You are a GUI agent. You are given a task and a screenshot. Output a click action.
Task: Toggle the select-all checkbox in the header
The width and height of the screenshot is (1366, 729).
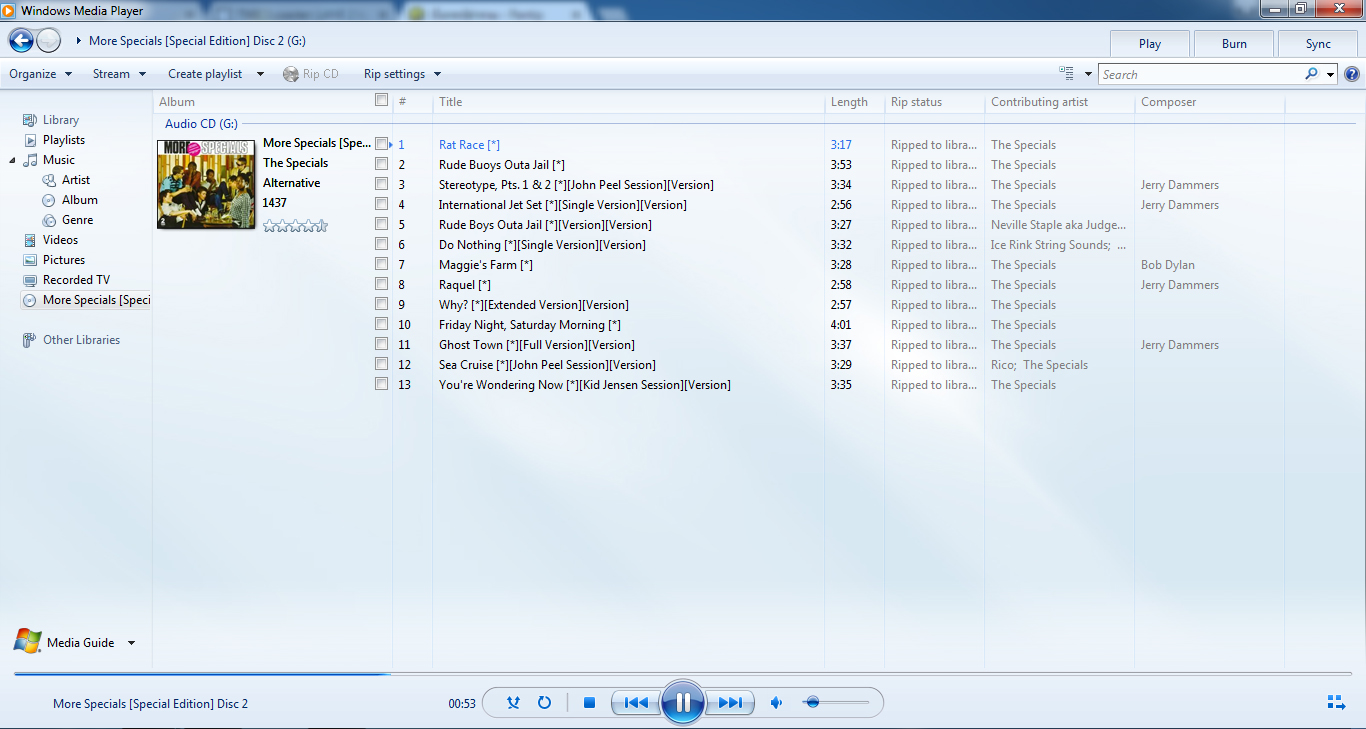(381, 100)
